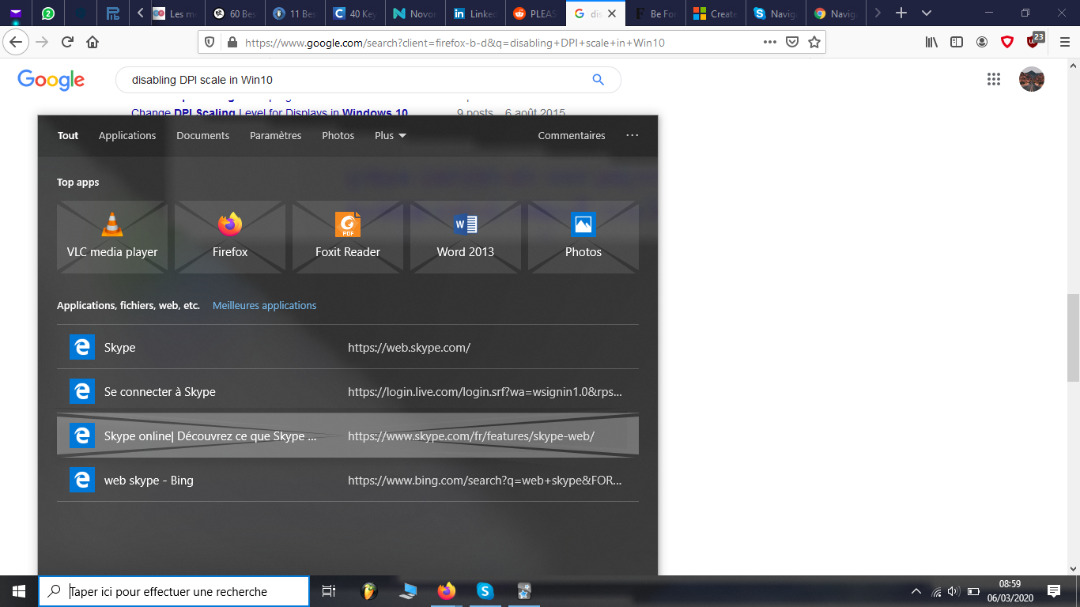Switch to Documents search filter
The image size is (1080, 607).
[x=202, y=135]
